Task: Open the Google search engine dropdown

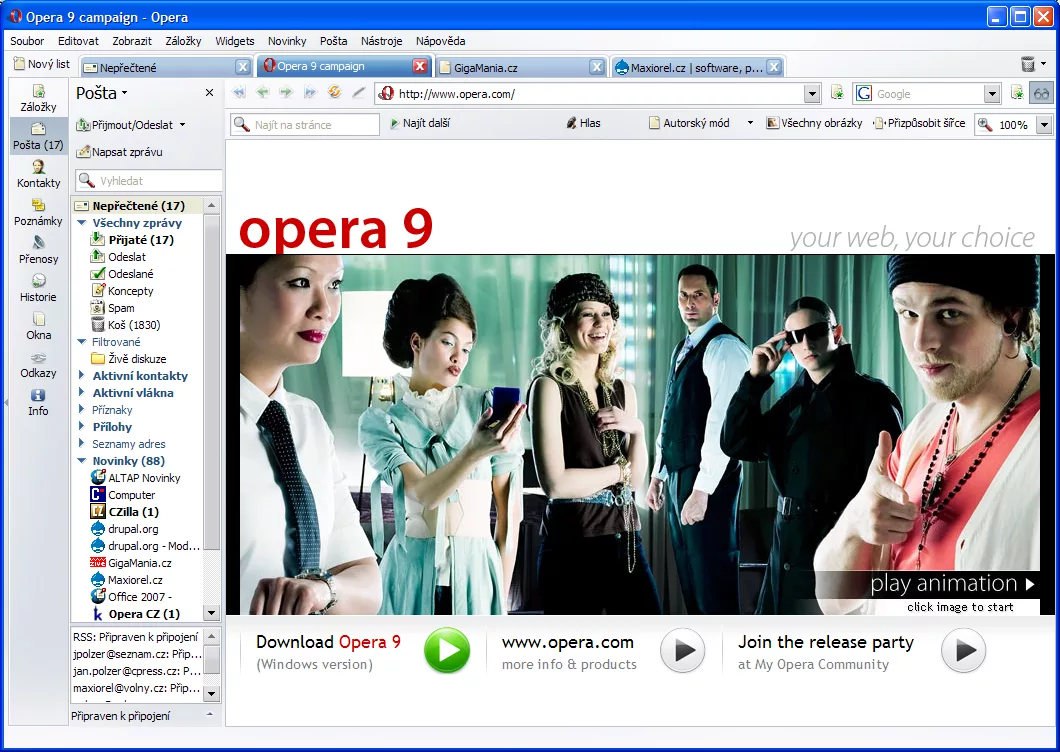Action: [992, 93]
